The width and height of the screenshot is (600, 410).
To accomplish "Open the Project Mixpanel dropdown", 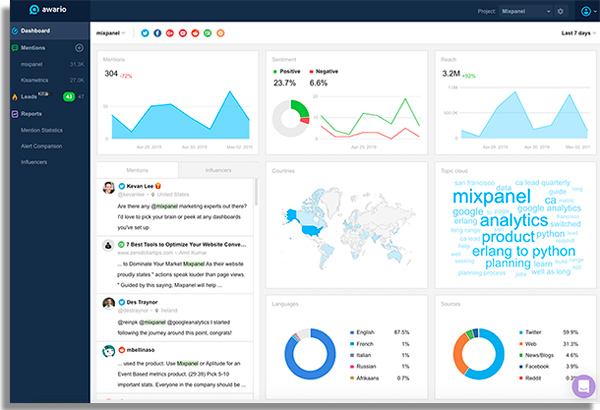I will click(526, 11).
